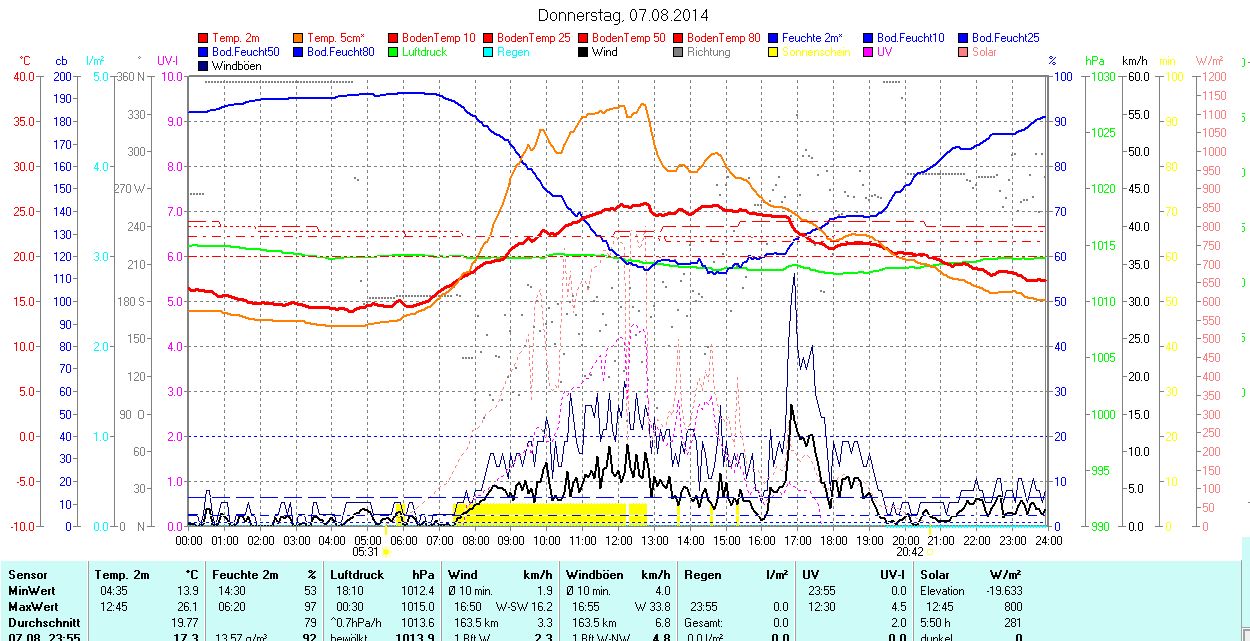The height and width of the screenshot is (641, 1250).
Task: Click the average temperature value 19.77
Action: (183, 623)
